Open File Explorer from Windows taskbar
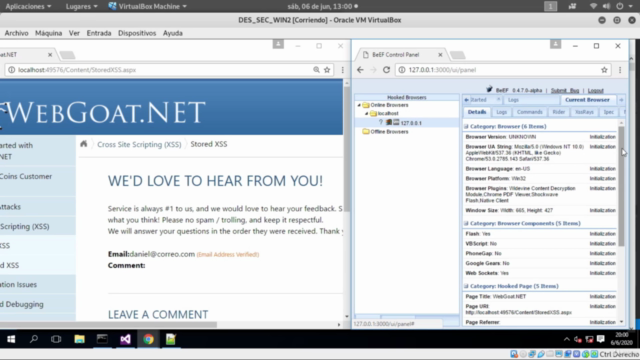The image size is (640, 360). click(x=79, y=339)
